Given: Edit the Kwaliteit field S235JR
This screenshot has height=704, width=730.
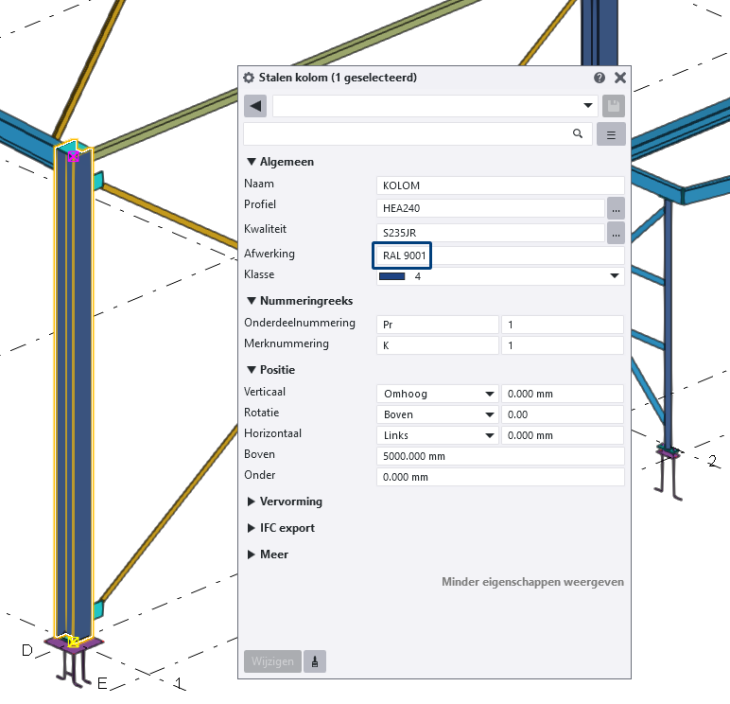Looking at the screenshot, I should pos(490,232).
